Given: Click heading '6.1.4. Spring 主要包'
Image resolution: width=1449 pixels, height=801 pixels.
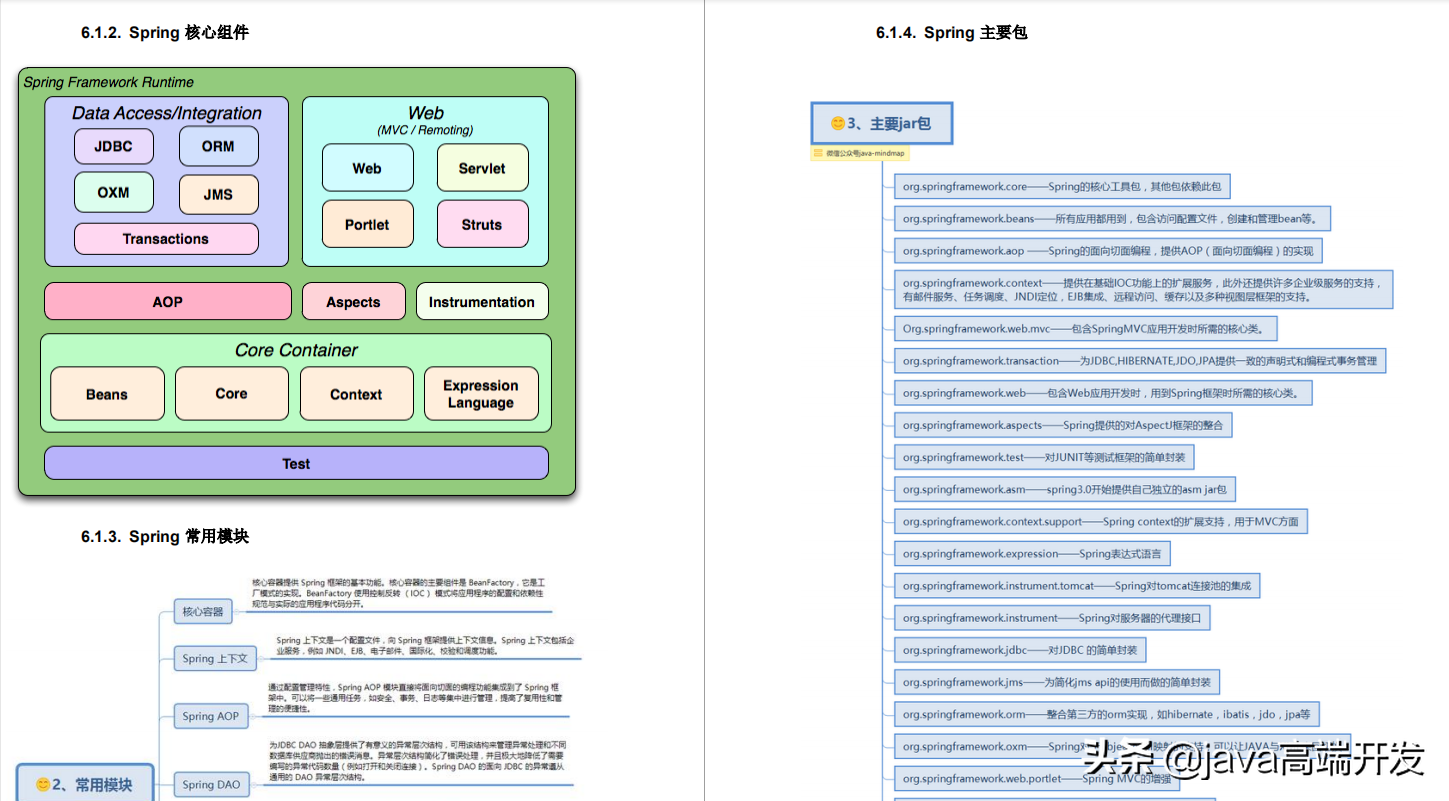Looking at the screenshot, I should (952, 32).
